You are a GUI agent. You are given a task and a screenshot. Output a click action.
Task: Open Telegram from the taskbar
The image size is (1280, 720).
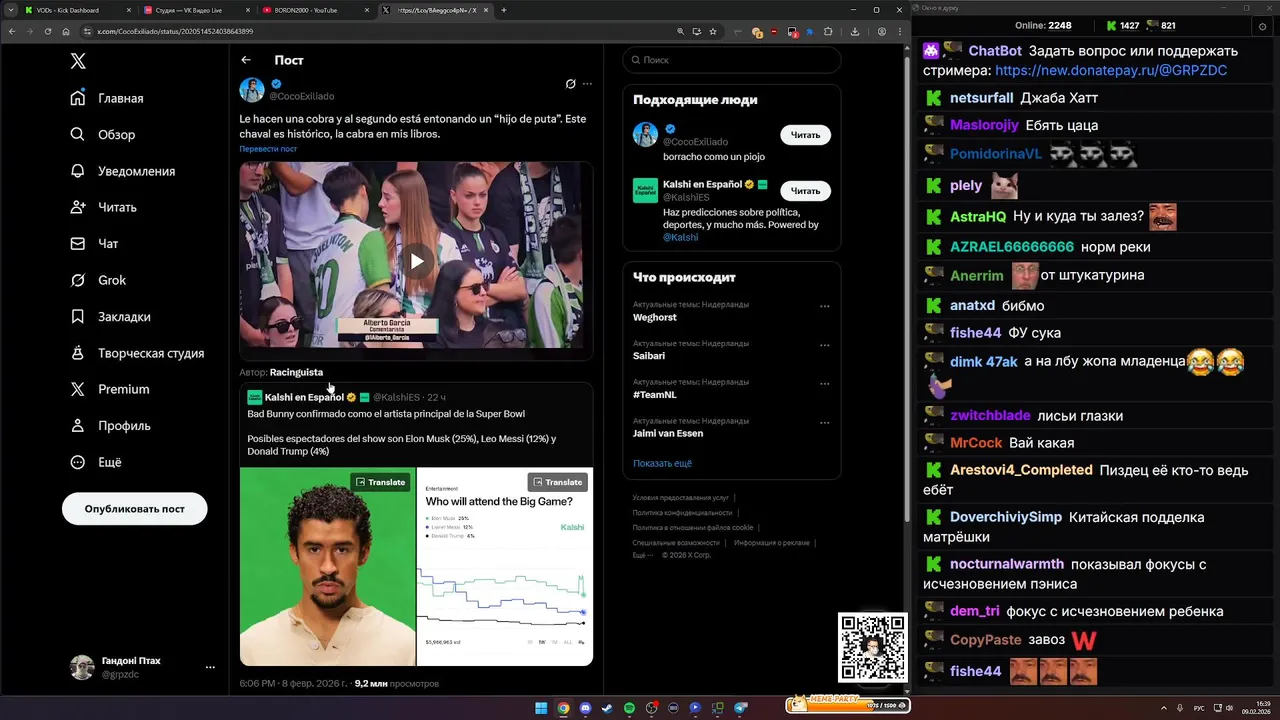click(x=741, y=708)
